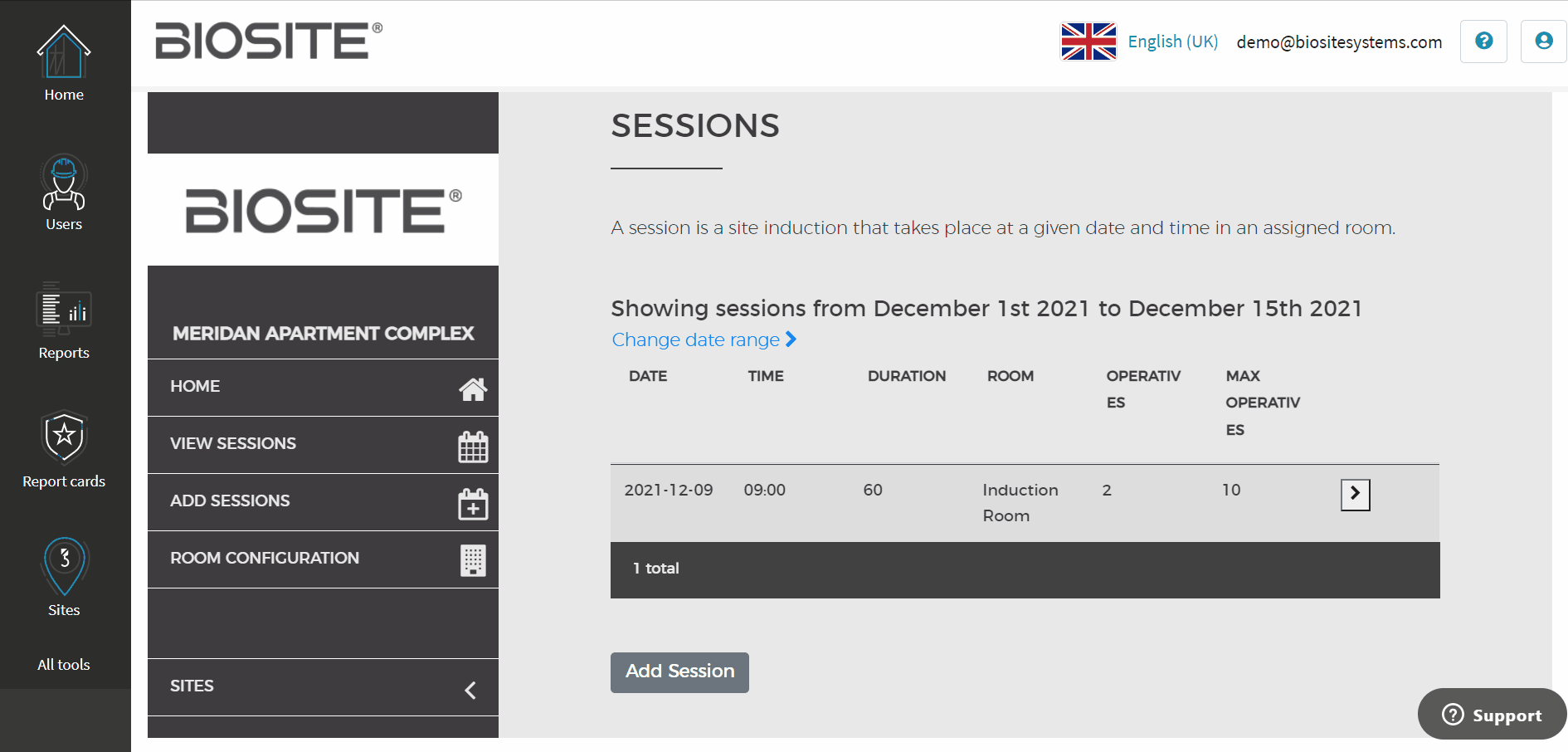
Task: Click the UK flag language icon
Action: 1088,42
